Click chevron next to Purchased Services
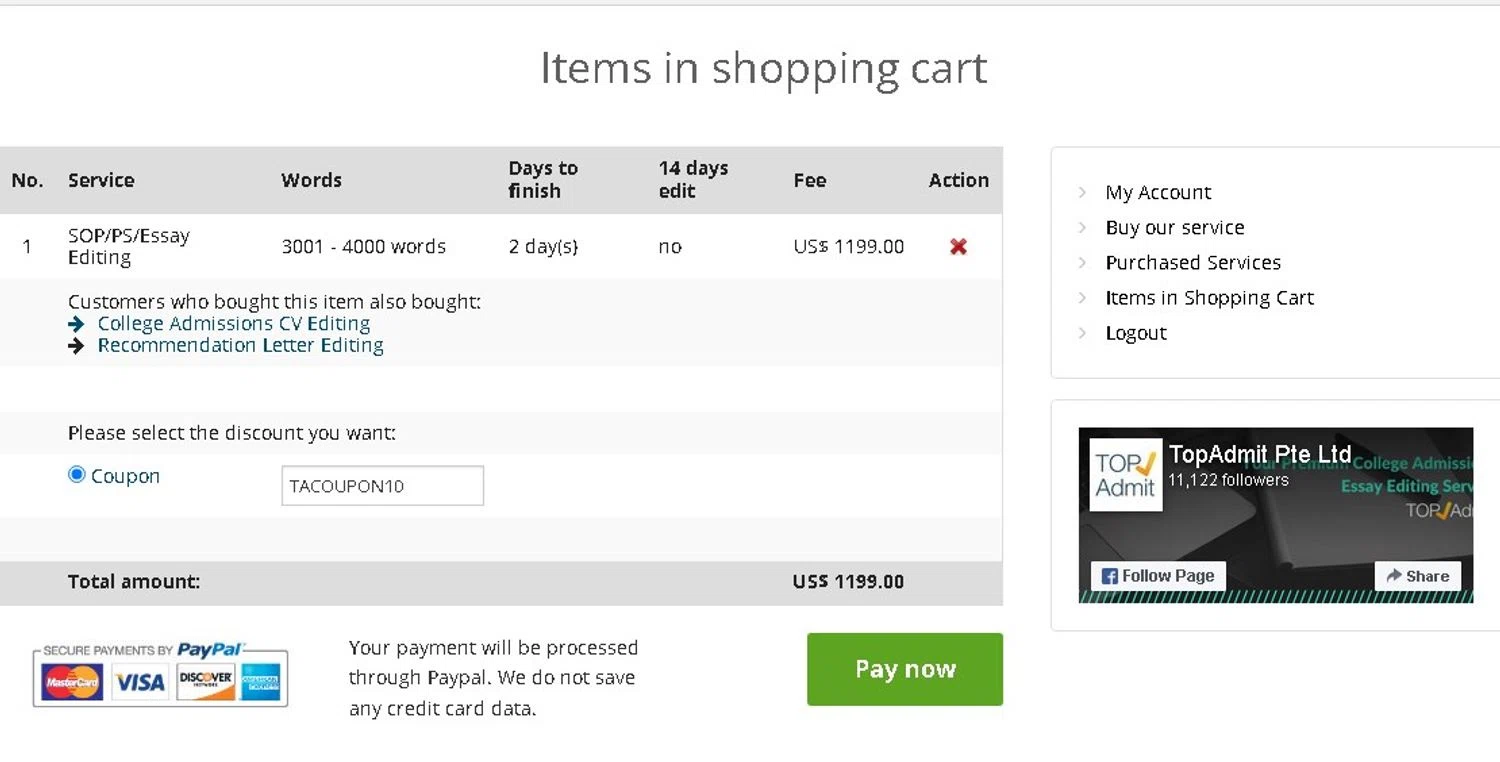The image size is (1500, 762). (1082, 263)
